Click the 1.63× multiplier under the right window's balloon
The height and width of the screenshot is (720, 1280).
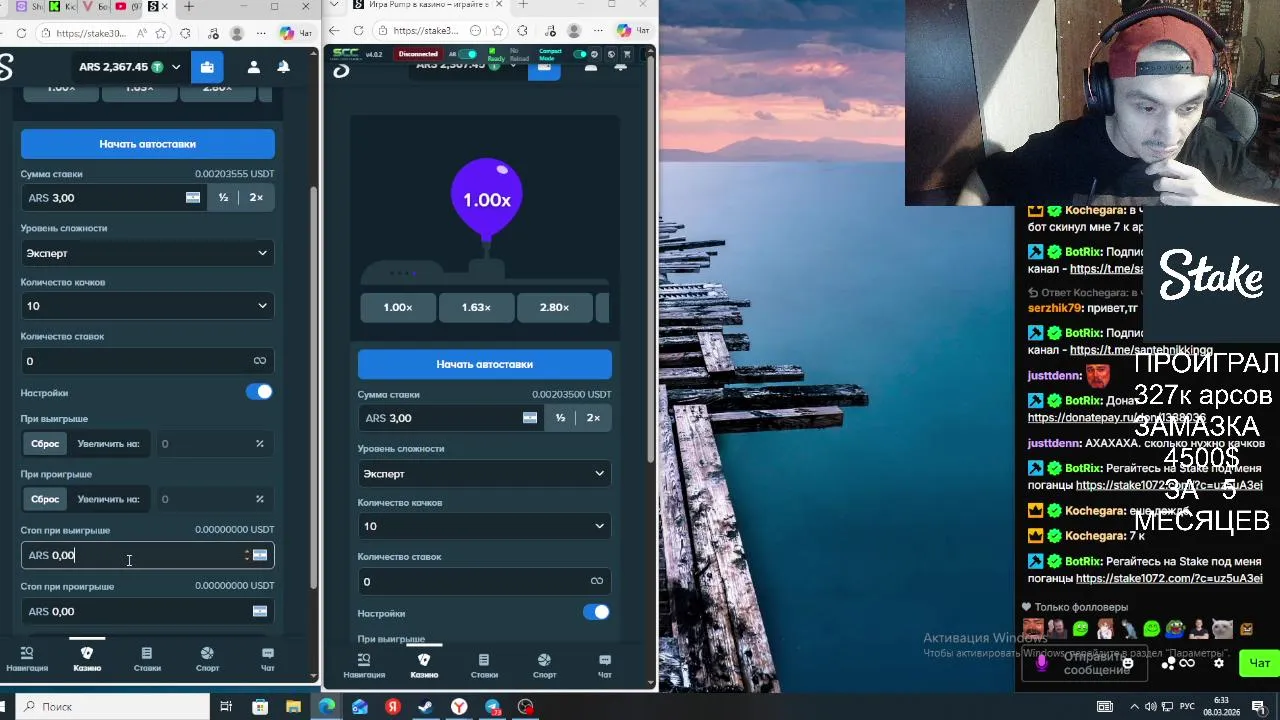476,307
